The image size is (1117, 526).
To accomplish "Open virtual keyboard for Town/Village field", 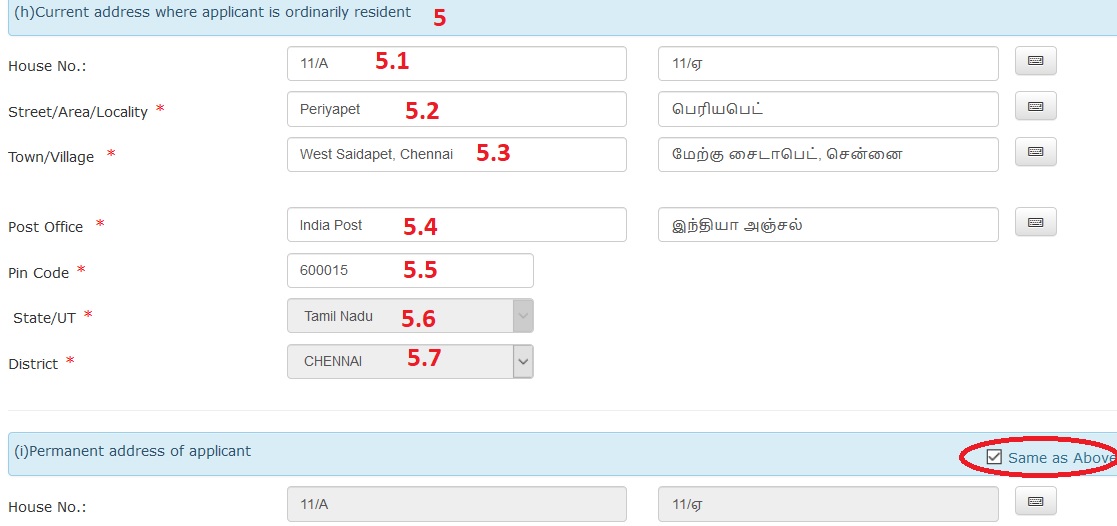I will pyautogui.click(x=1035, y=152).
